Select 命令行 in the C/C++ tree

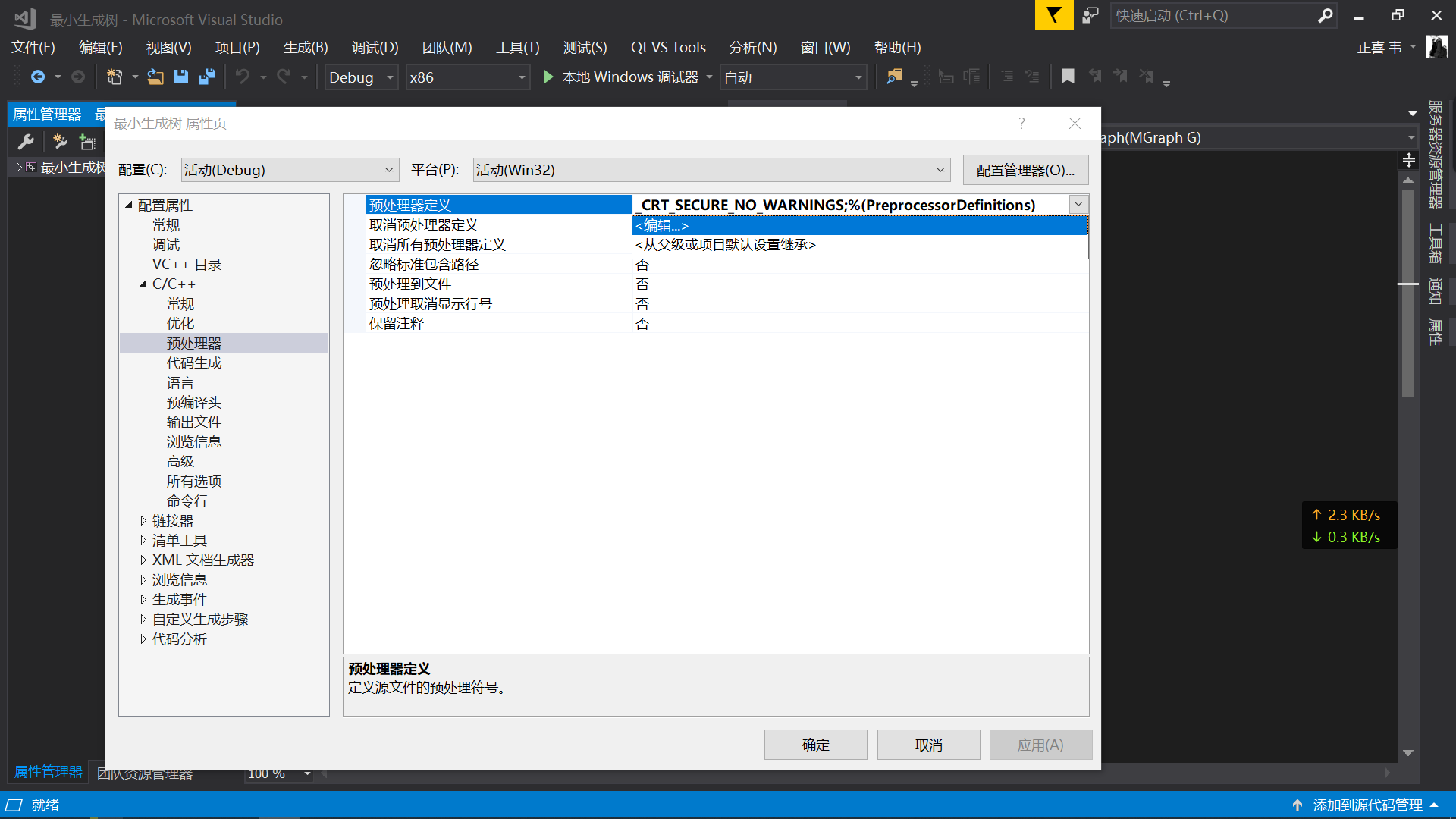[187, 500]
